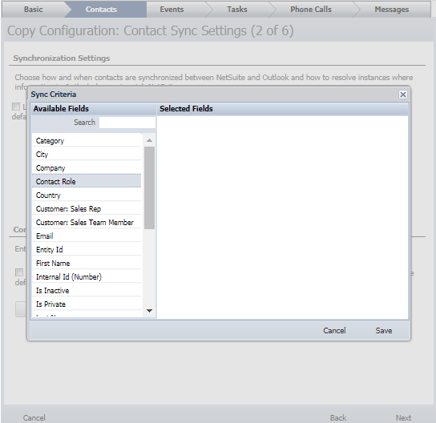
Task: Focus the Search field in Available Fields
Action: (127, 122)
